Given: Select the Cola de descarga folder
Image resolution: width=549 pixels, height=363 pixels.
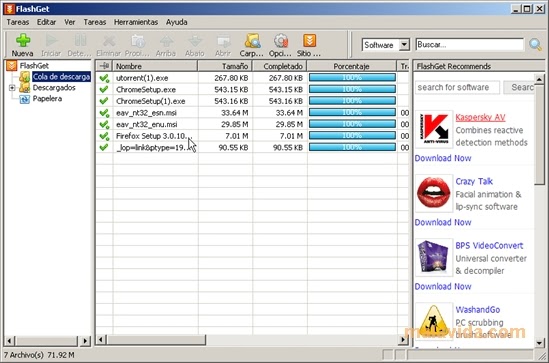Looking at the screenshot, I should [61, 76].
